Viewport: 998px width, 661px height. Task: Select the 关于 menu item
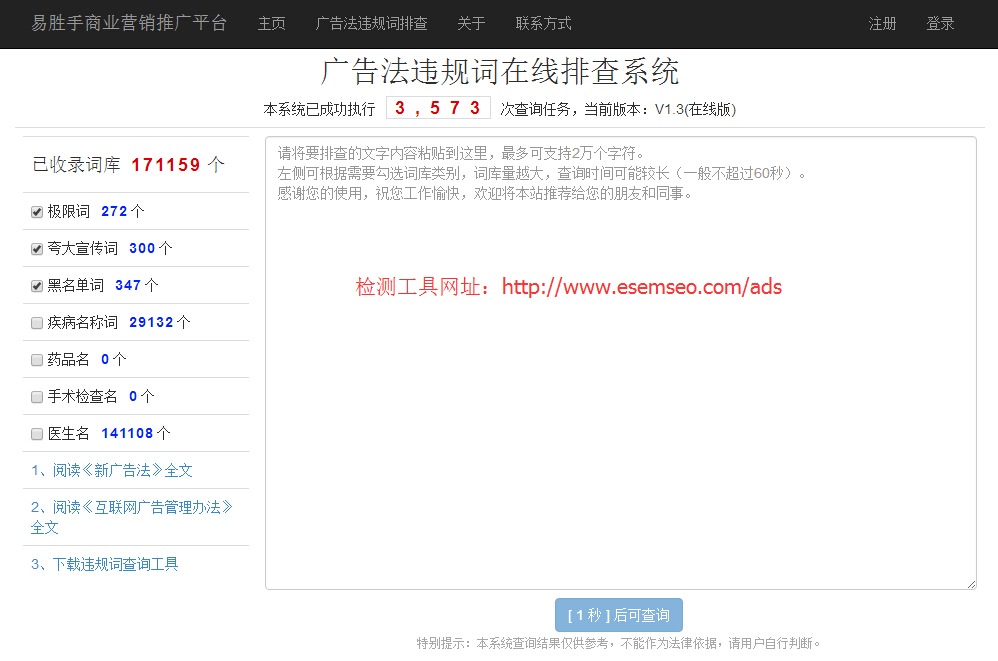point(470,23)
